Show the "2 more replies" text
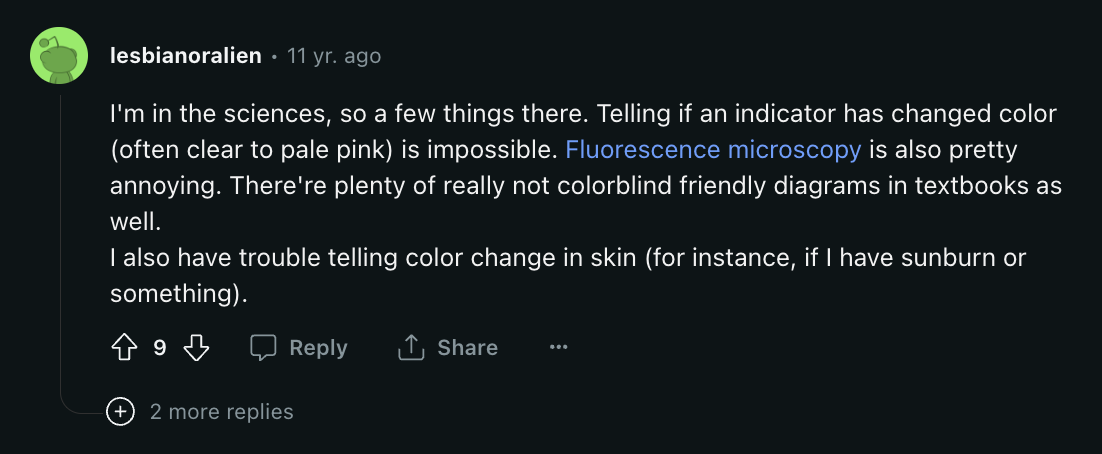 pos(221,411)
